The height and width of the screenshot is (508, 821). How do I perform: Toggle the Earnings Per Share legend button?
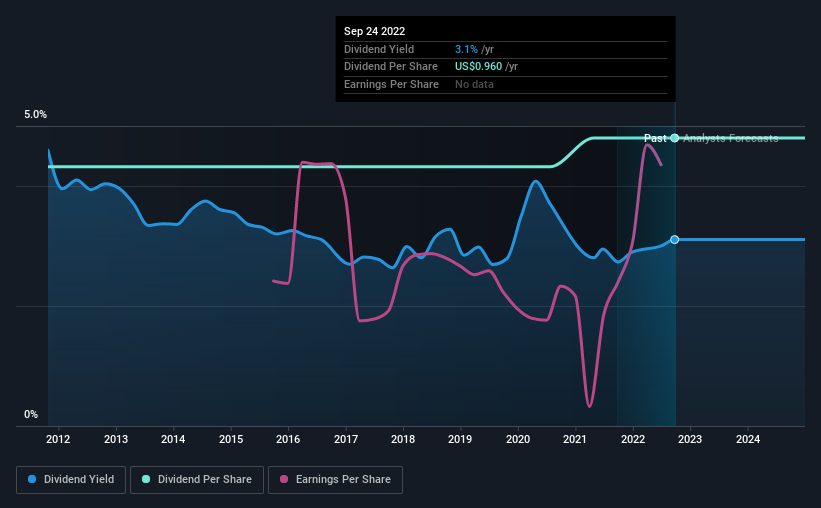335,480
